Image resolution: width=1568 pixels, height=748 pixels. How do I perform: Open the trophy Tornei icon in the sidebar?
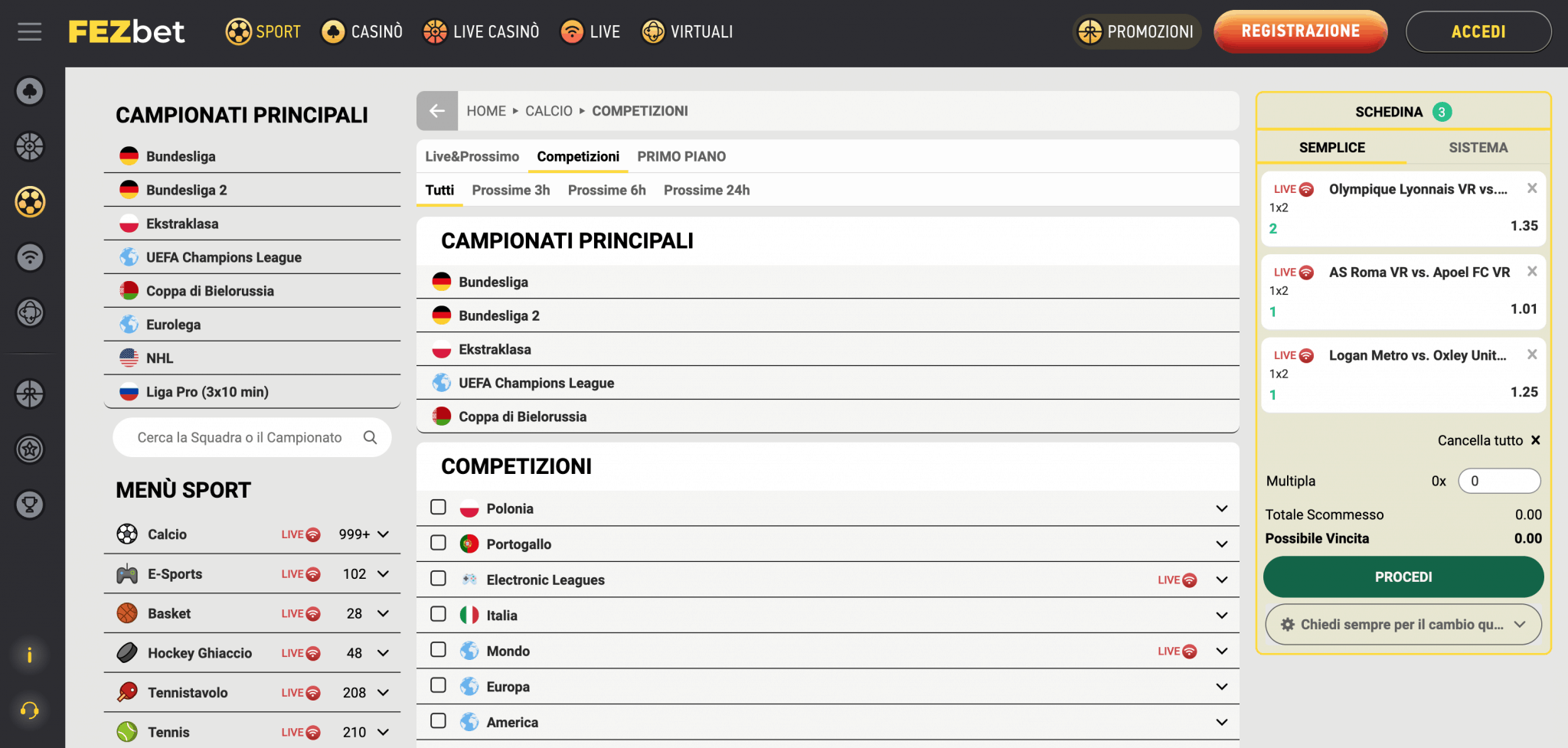29,504
